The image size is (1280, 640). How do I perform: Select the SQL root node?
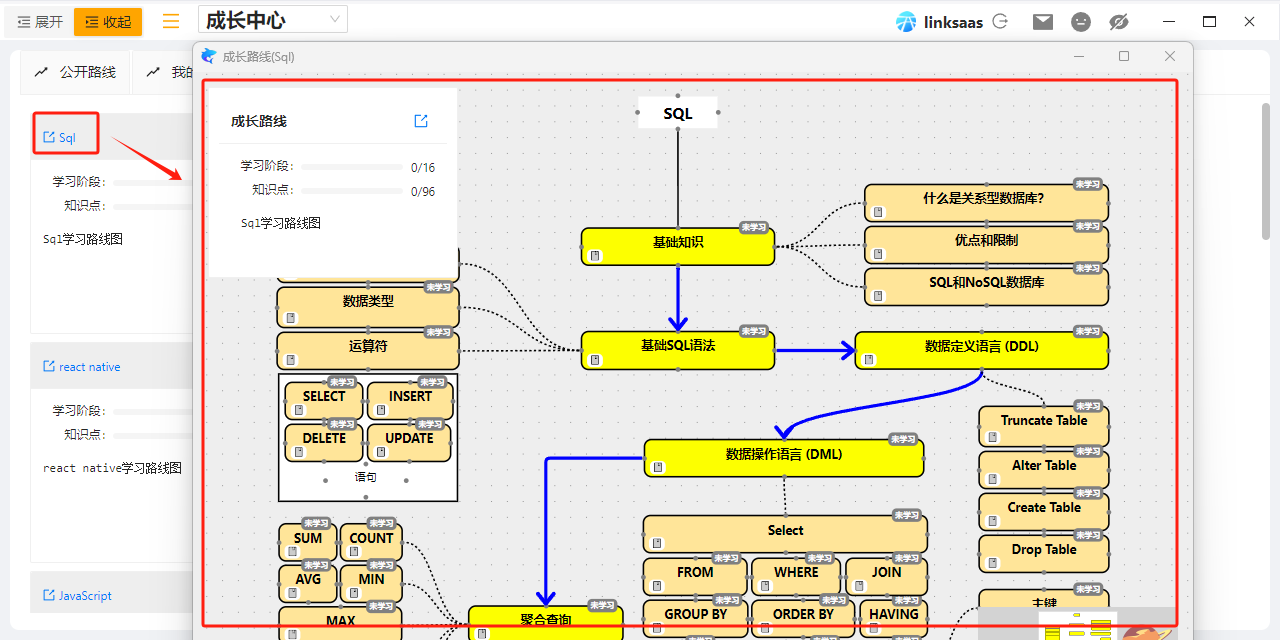pos(678,113)
